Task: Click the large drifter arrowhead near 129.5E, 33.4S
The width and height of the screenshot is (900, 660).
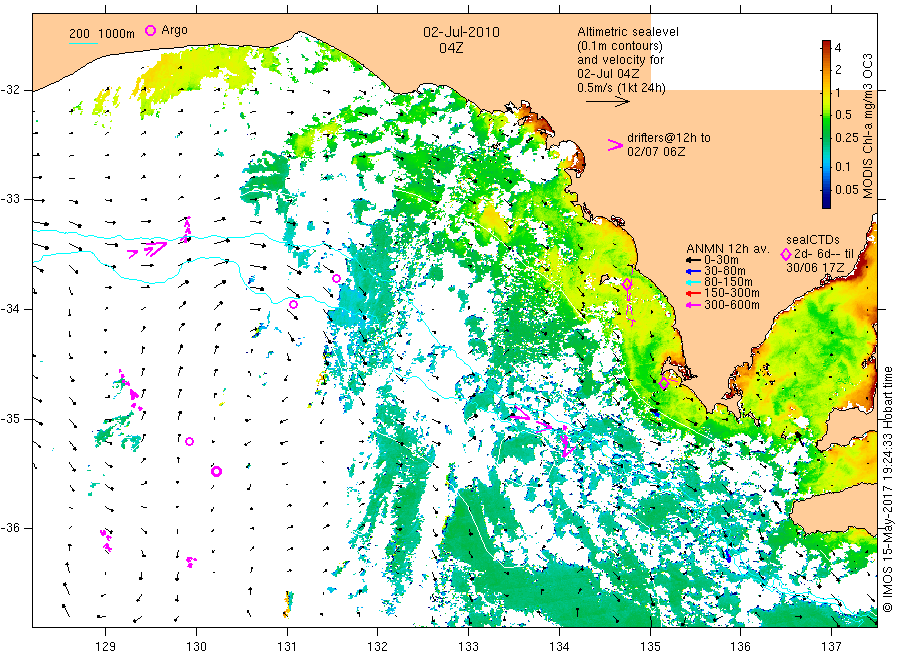Action: coord(155,248)
